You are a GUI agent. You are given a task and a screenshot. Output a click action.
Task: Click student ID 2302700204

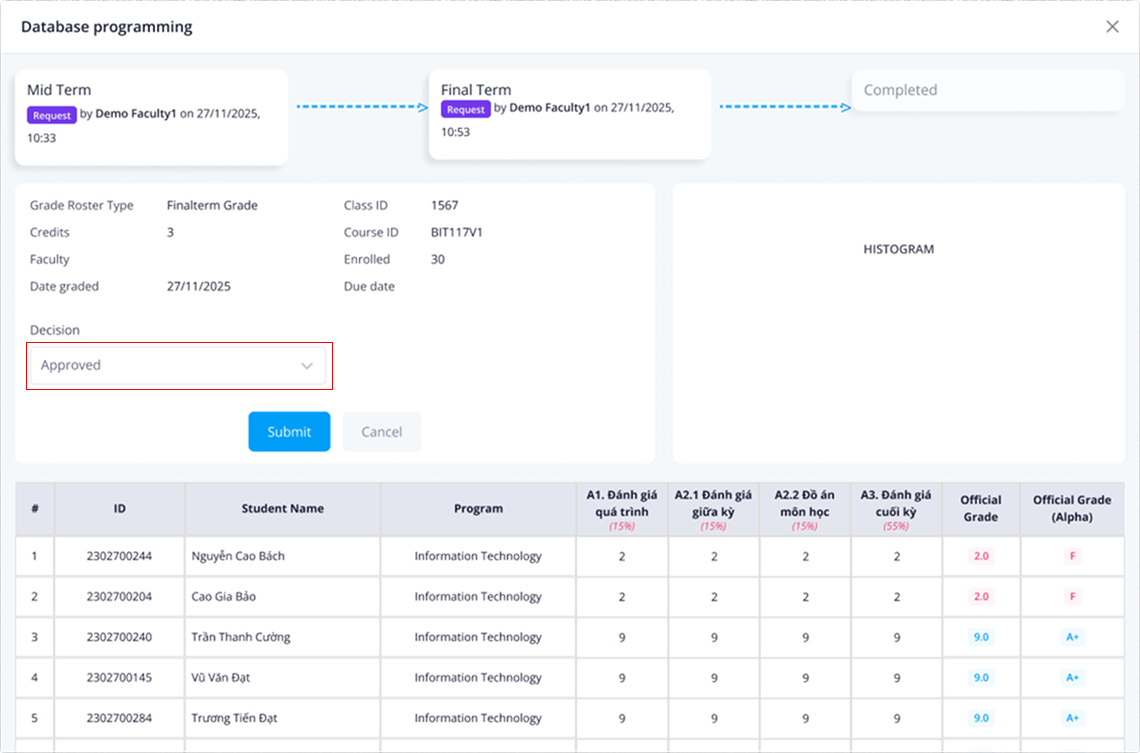click(119, 597)
